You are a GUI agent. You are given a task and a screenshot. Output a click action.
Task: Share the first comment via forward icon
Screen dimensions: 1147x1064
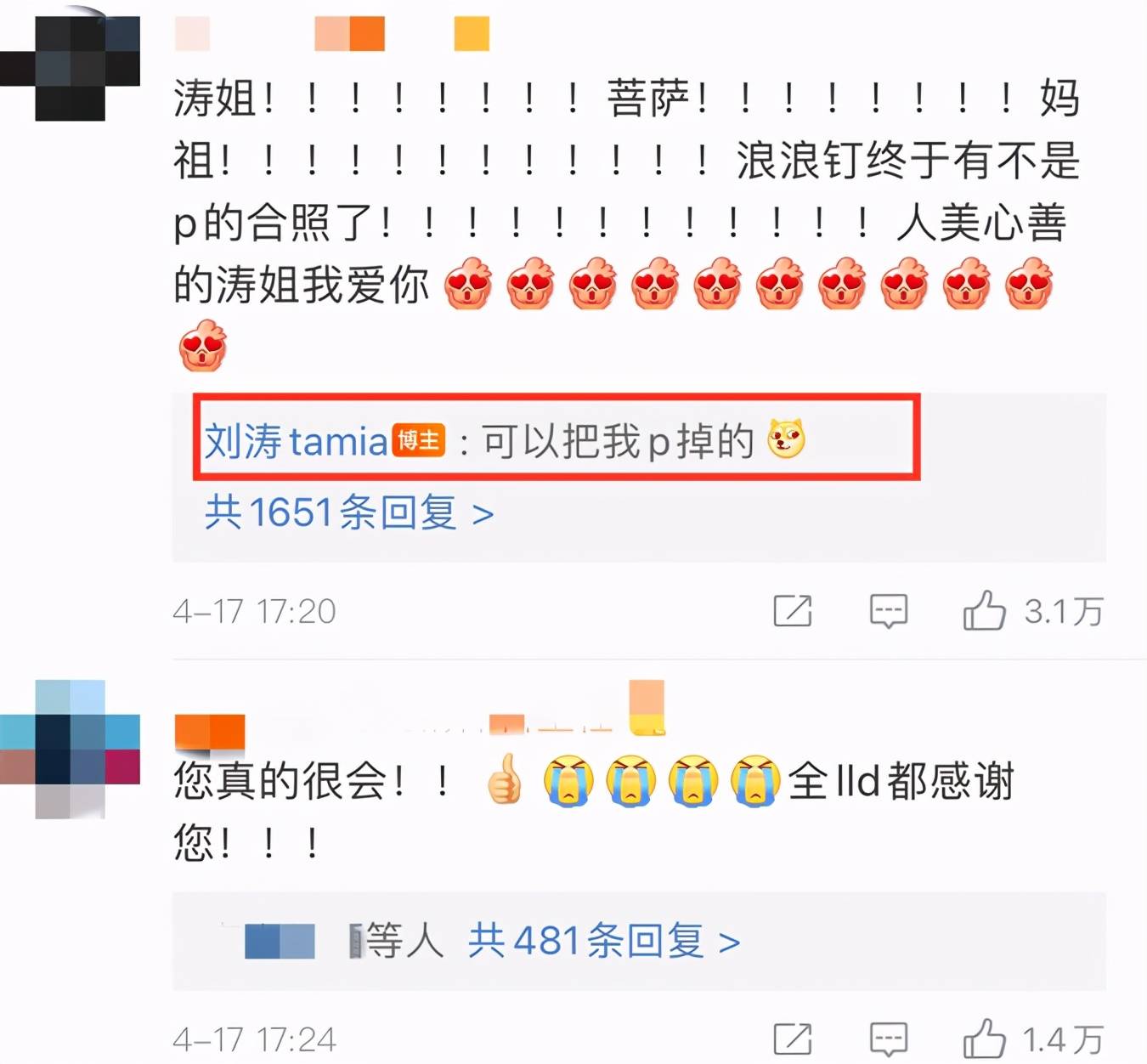click(793, 611)
